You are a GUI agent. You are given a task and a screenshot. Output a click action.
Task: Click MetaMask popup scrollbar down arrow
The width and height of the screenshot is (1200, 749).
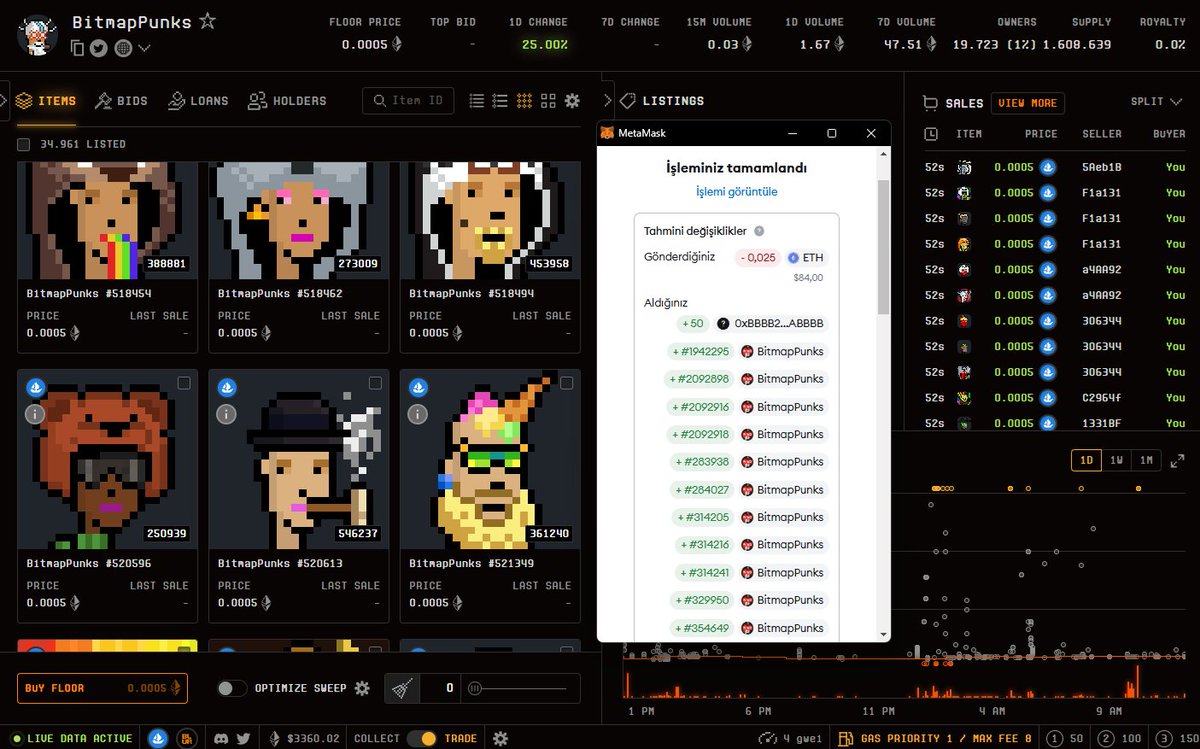click(x=883, y=634)
